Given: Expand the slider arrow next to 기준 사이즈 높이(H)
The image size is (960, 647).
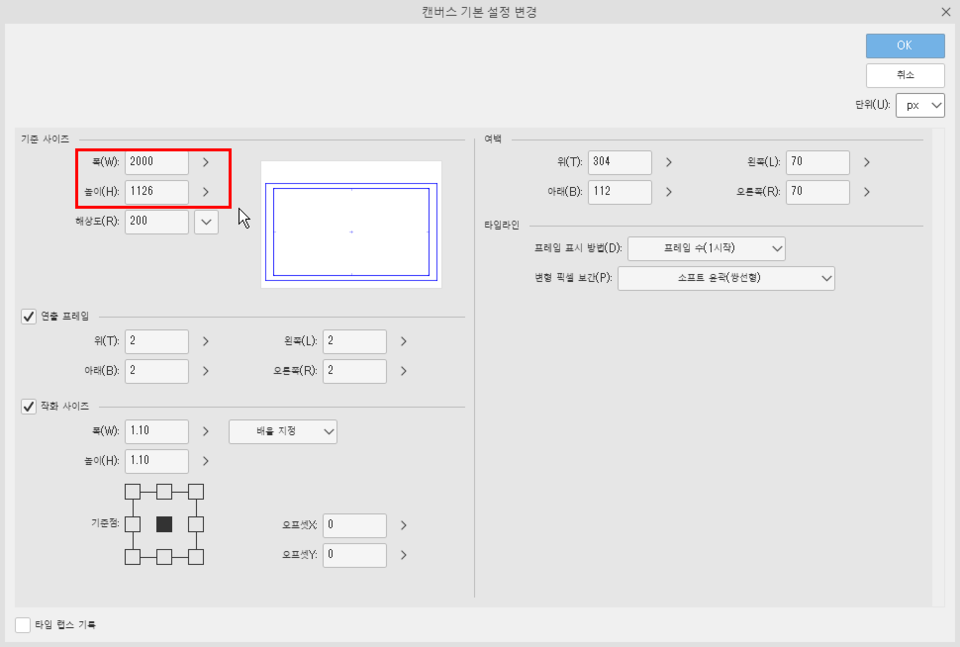Looking at the screenshot, I should coord(206,192).
